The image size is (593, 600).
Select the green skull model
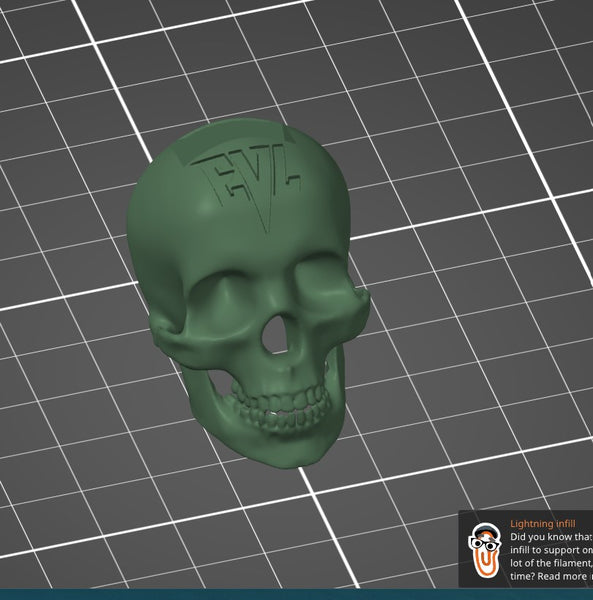(247, 293)
